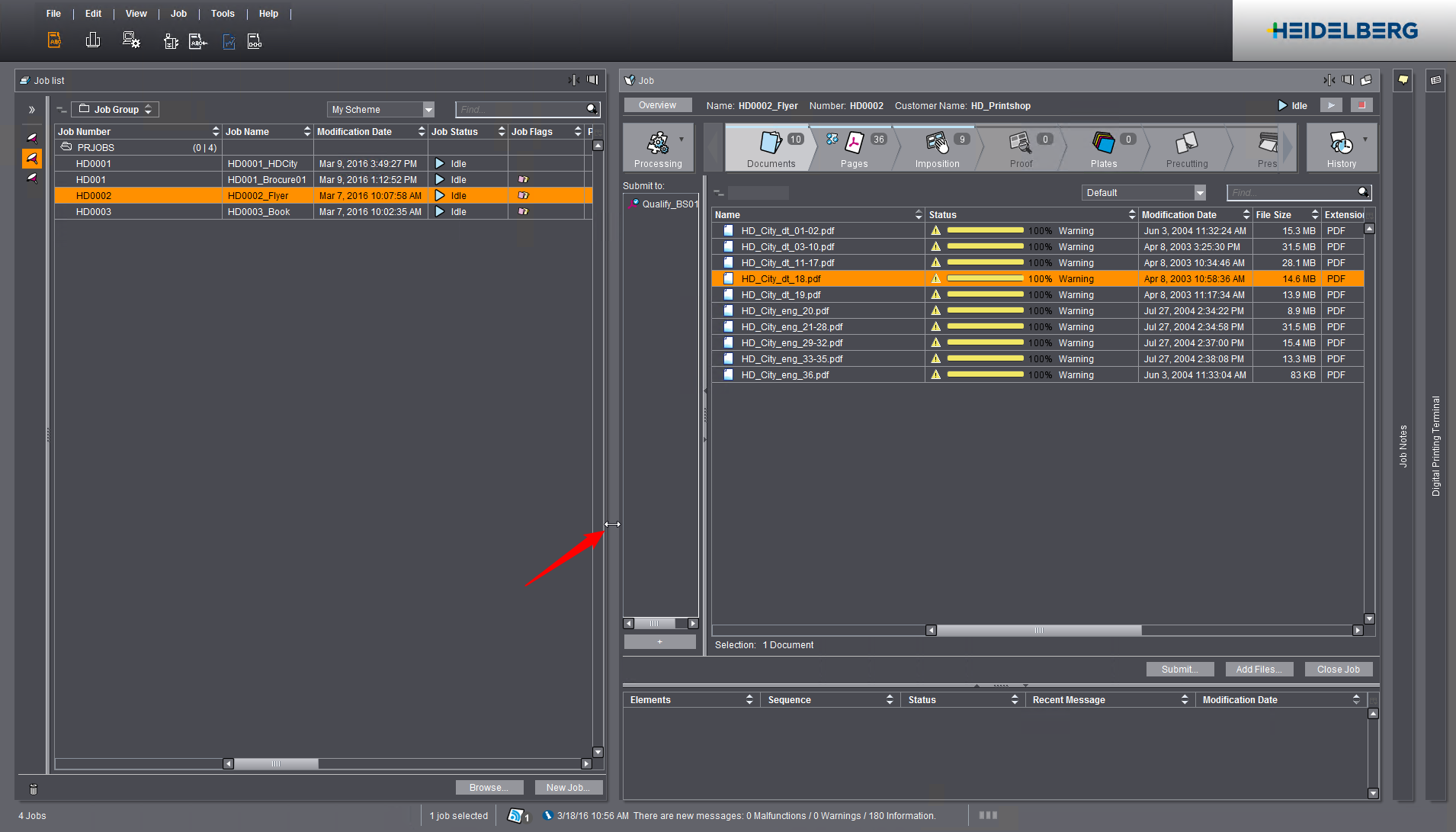
Task: Click the Find field in Job list
Action: pyautogui.click(x=522, y=110)
